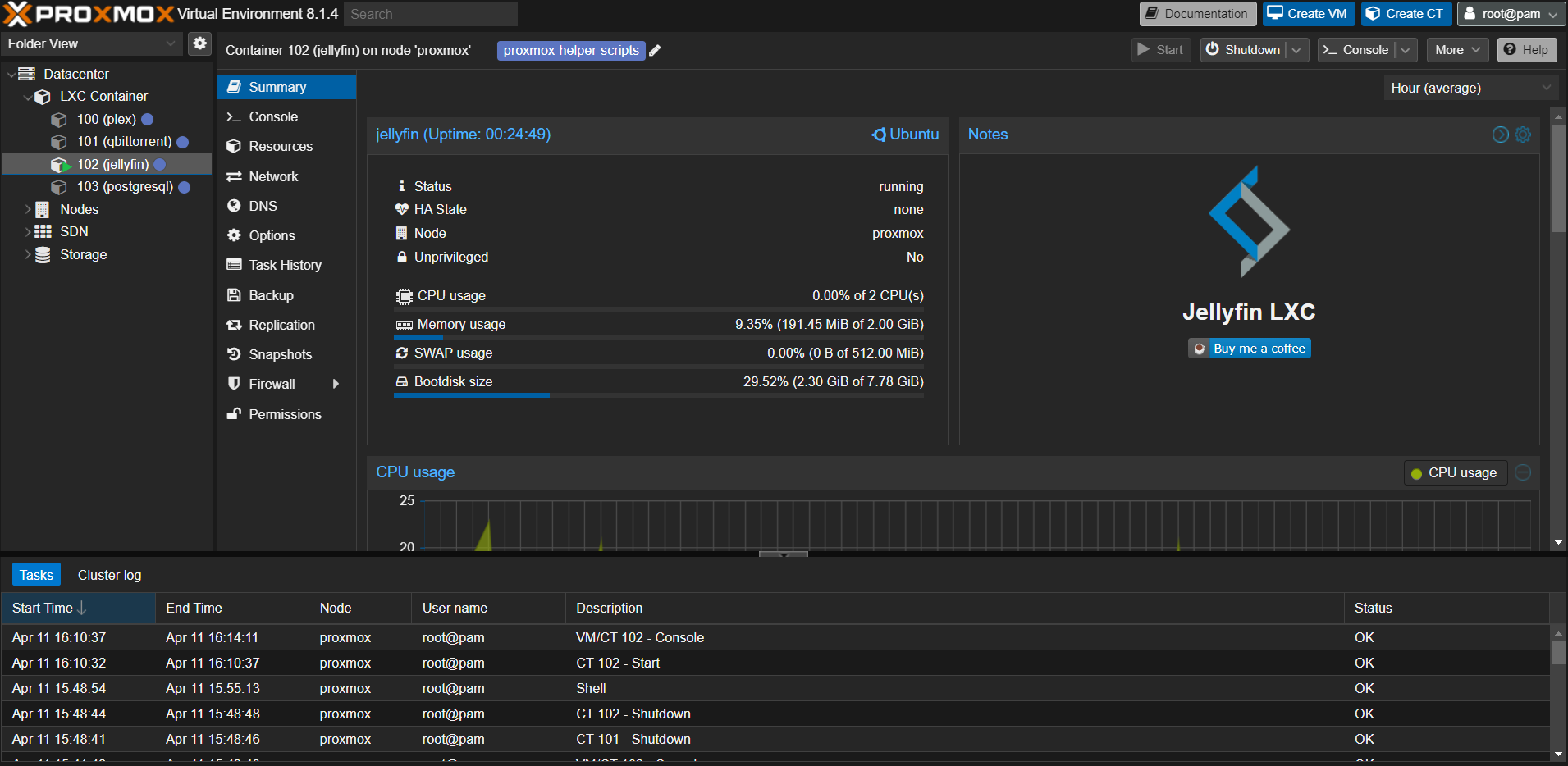Open the Hour (average) timeframe dropdown

(x=1470, y=88)
